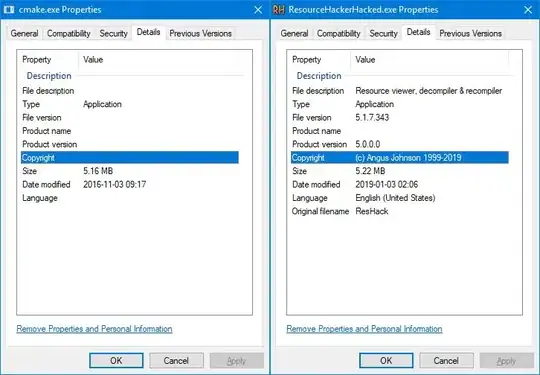The height and width of the screenshot is (375, 540).
Task: Select the File version 5.1.7.343 row
Action: pos(399,117)
